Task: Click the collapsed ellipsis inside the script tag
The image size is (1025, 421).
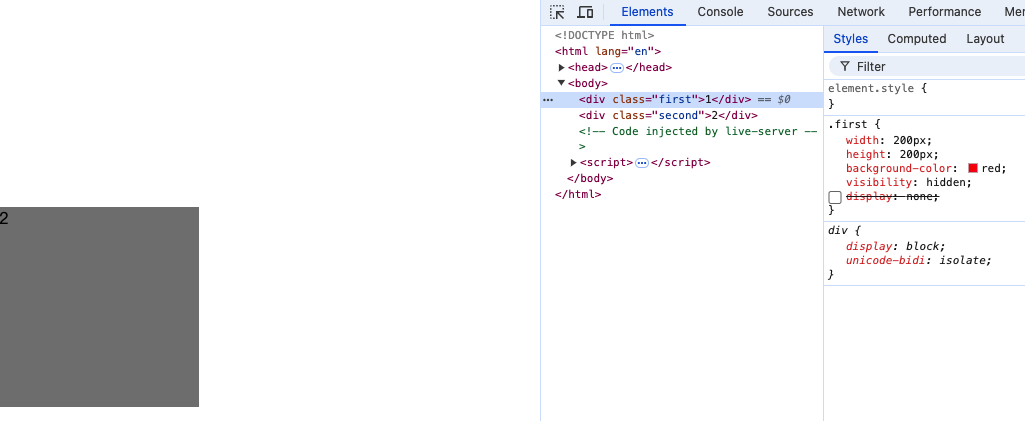Action: [x=642, y=163]
